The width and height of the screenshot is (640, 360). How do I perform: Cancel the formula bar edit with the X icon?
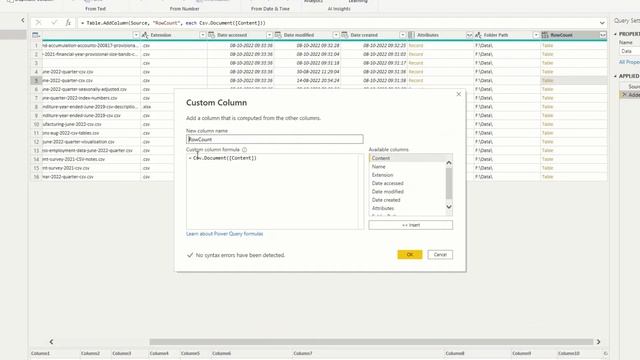pyautogui.click(x=38, y=23)
